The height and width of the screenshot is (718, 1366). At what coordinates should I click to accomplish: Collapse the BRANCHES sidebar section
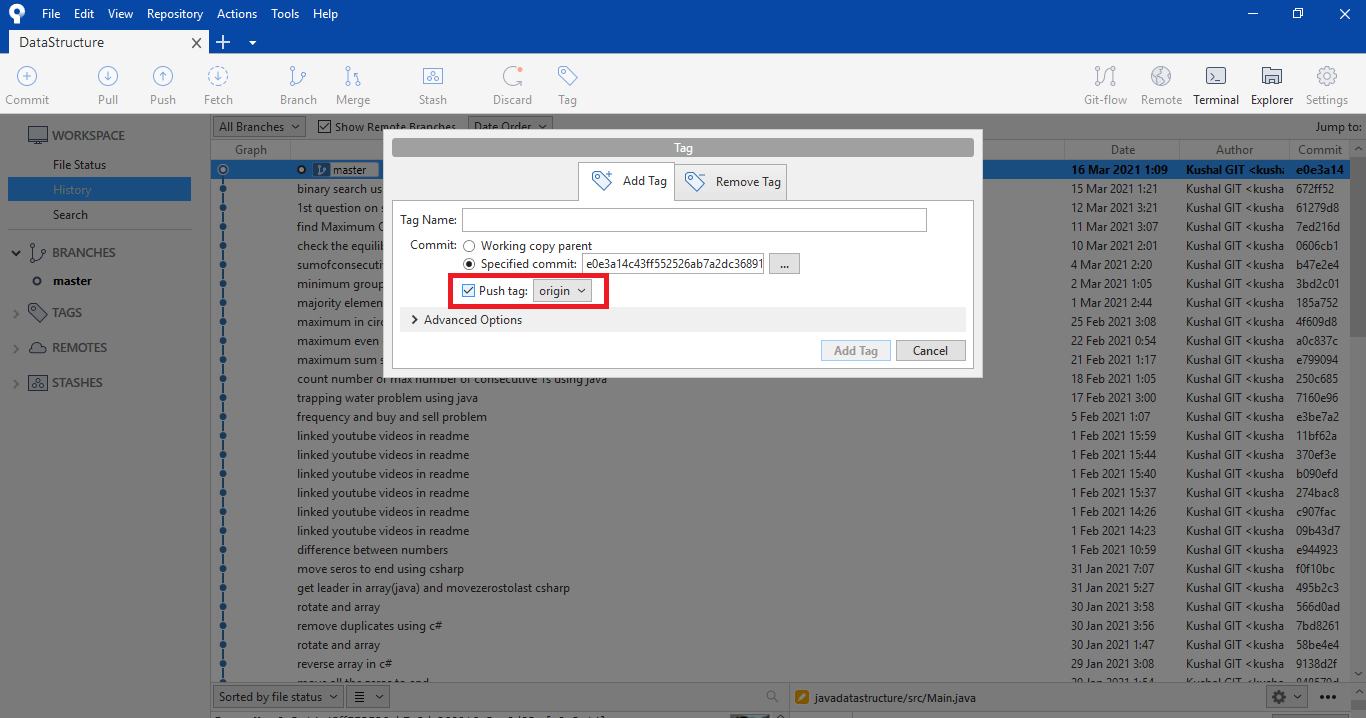pyautogui.click(x=16, y=253)
